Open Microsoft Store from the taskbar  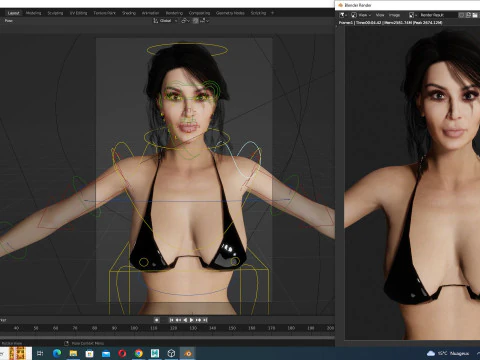coord(89,353)
